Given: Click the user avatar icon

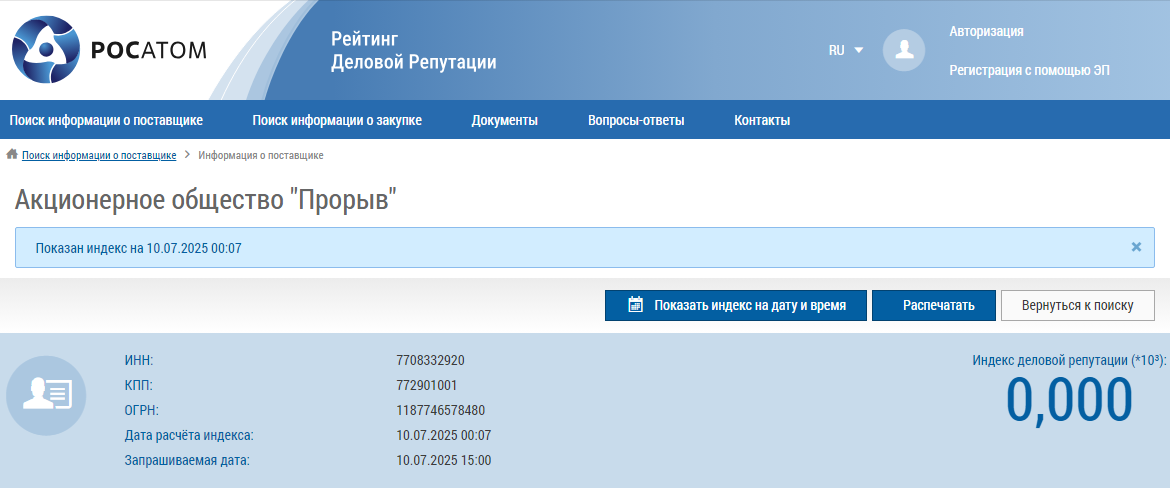Looking at the screenshot, I should tap(904, 50).
